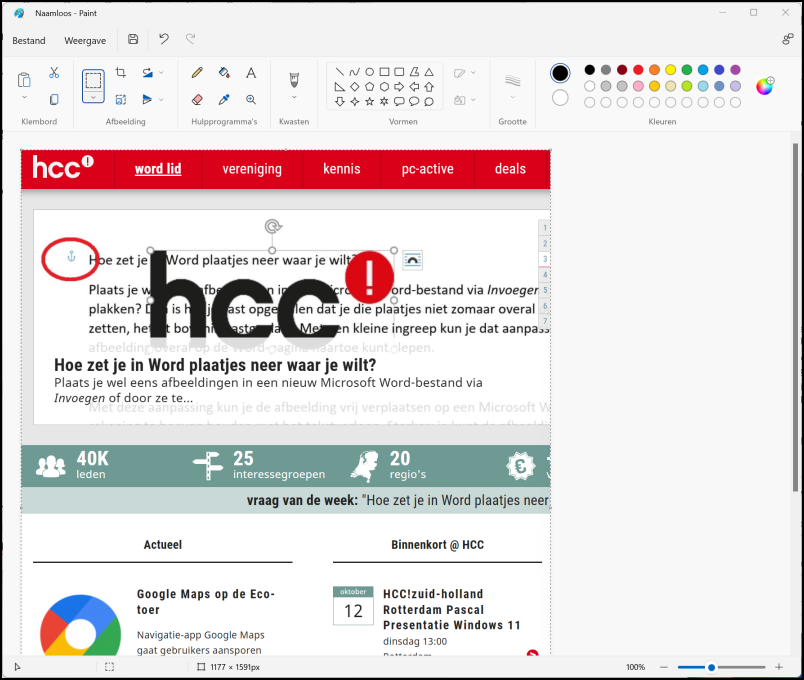The image size is (804, 680).
Task: Pick the Cloud callout shape
Action: [429, 102]
